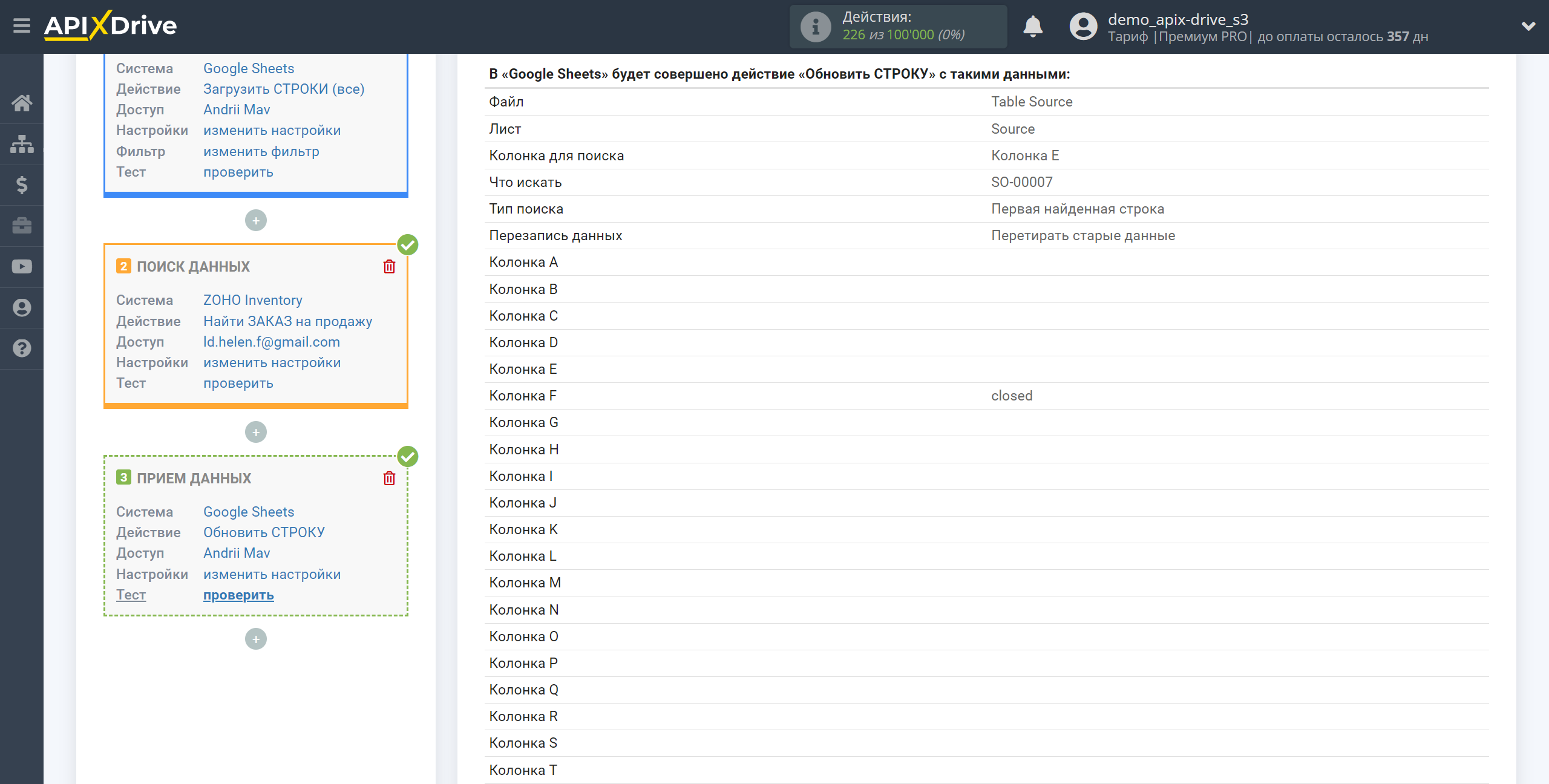Screen dimensions: 1549x784
Task: Expand the account dropdown chevron
Action: click(x=1528, y=26)
